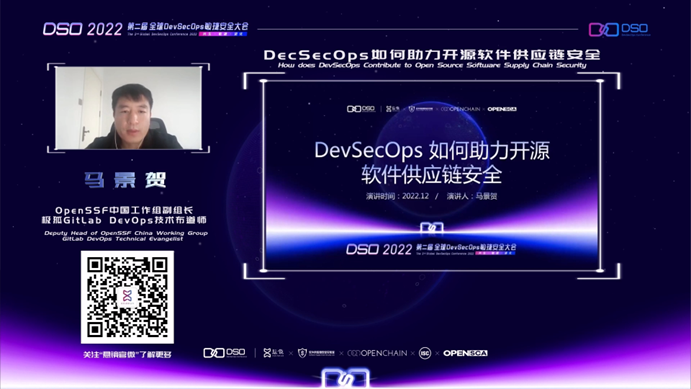
Task: Click the DSO 2022 banner at slide bottom
Action: (431, 249)
